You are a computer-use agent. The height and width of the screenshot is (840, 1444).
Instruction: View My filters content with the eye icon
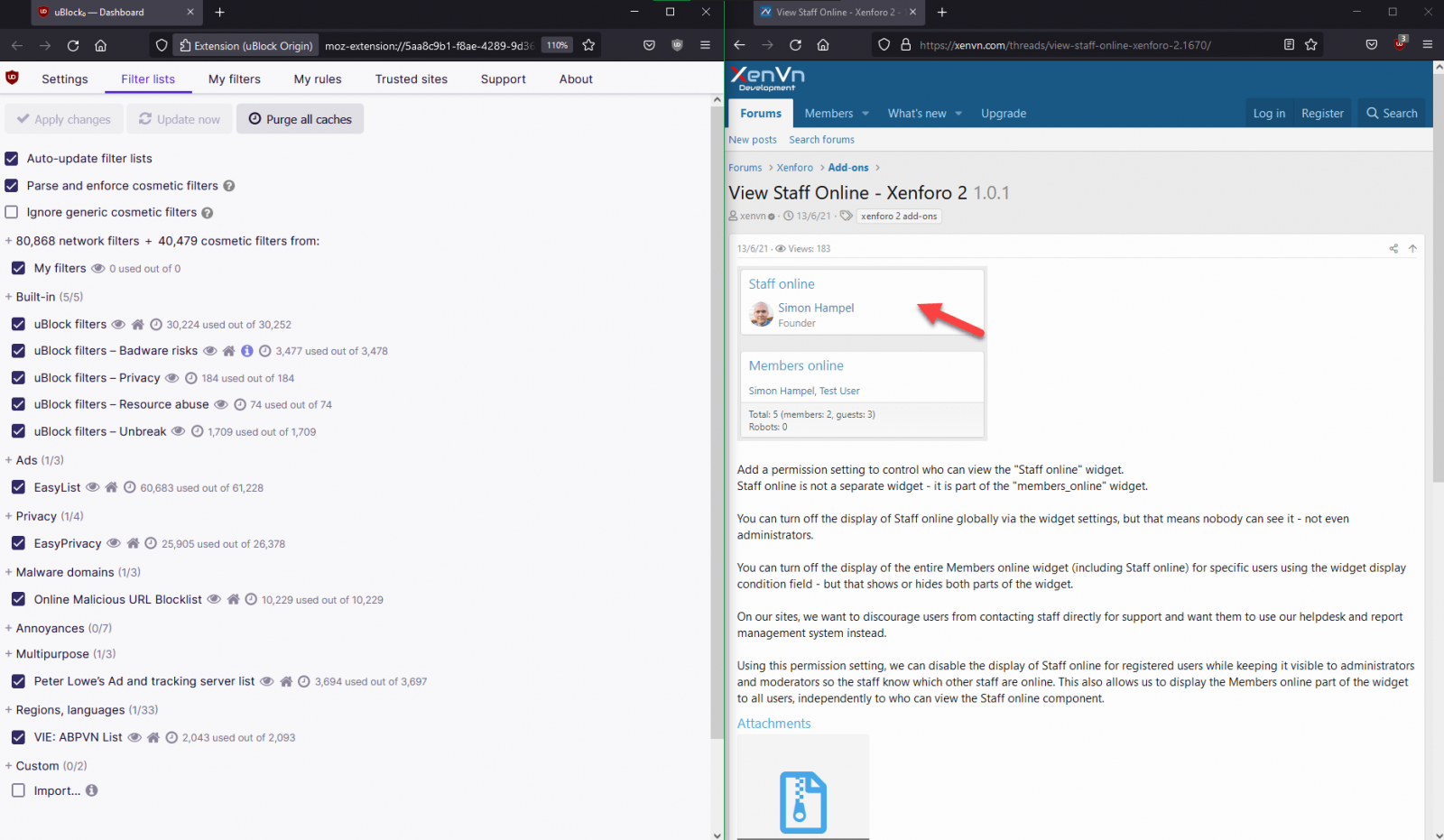coord(98,268)
